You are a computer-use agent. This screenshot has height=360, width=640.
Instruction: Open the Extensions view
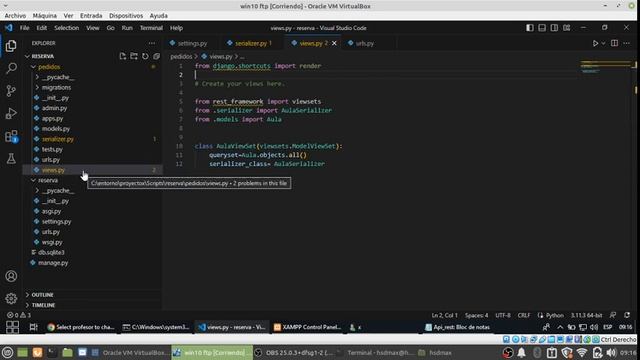[x=11, y=136]
